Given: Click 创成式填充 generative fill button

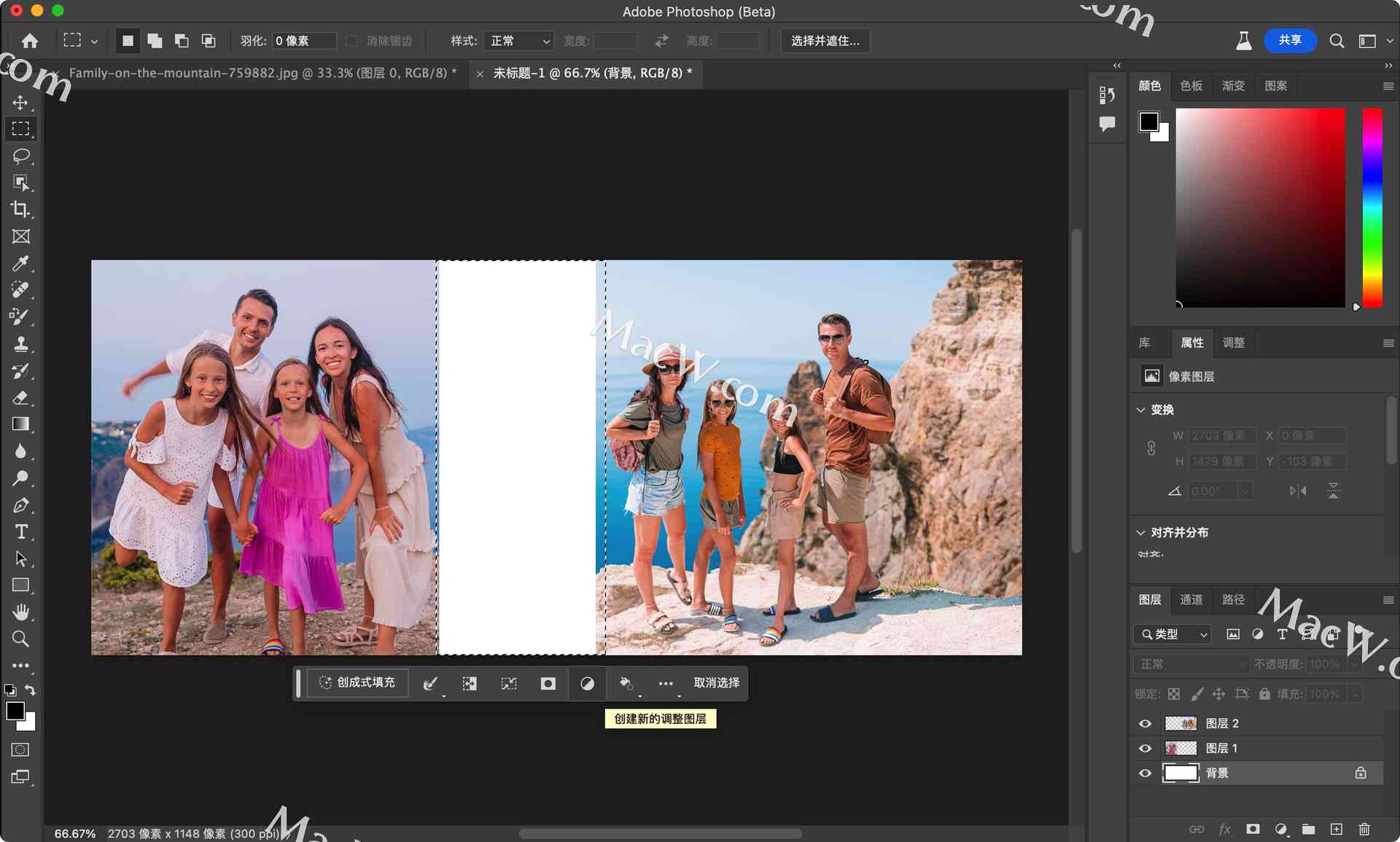Looking at the screenshot, I should tap(357, 683).
